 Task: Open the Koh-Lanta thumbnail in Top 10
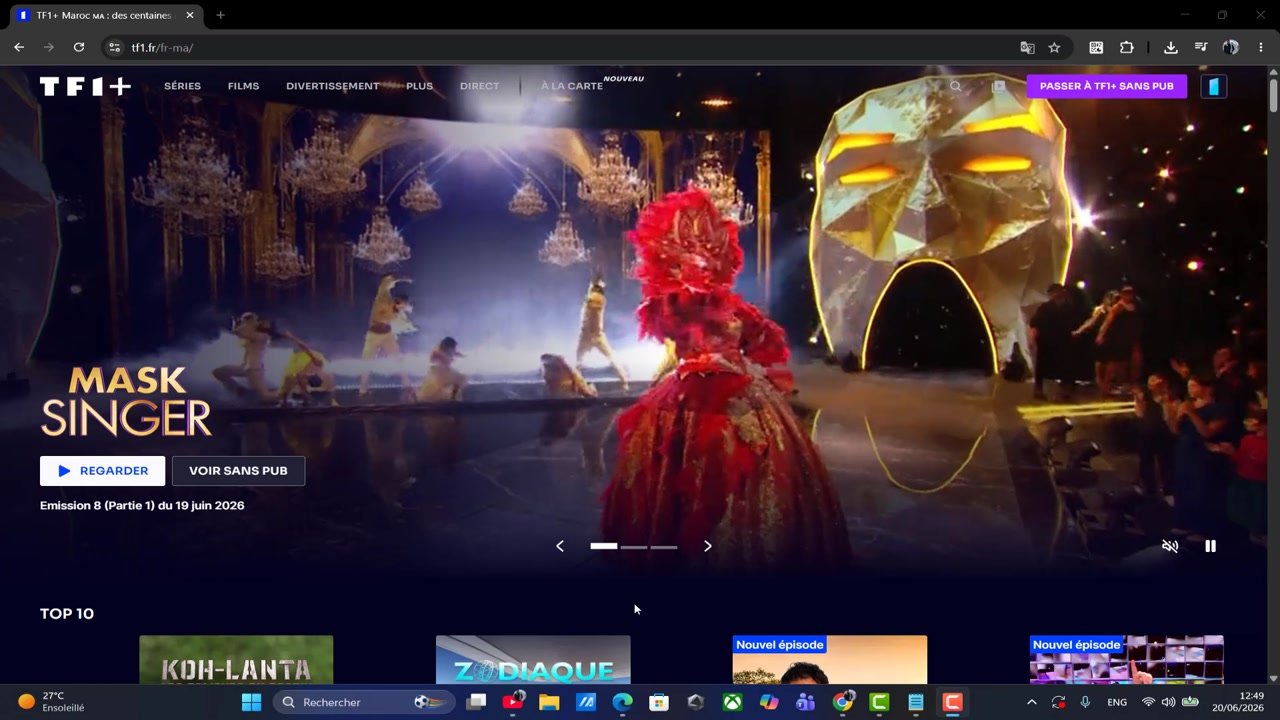(236, 660)
